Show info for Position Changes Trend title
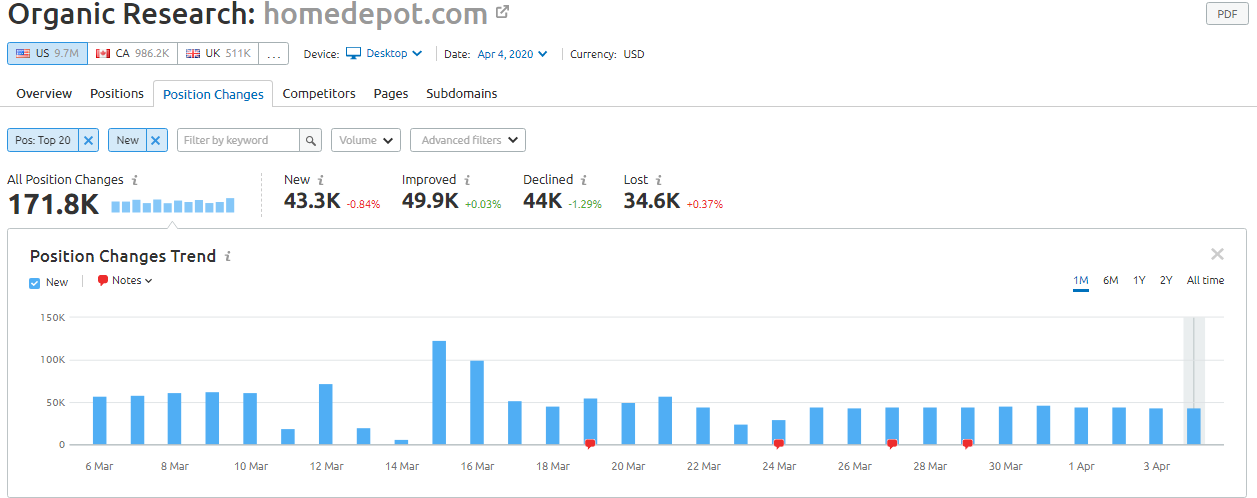Viewport: 1257px width, 498px height. pos(227,257)
